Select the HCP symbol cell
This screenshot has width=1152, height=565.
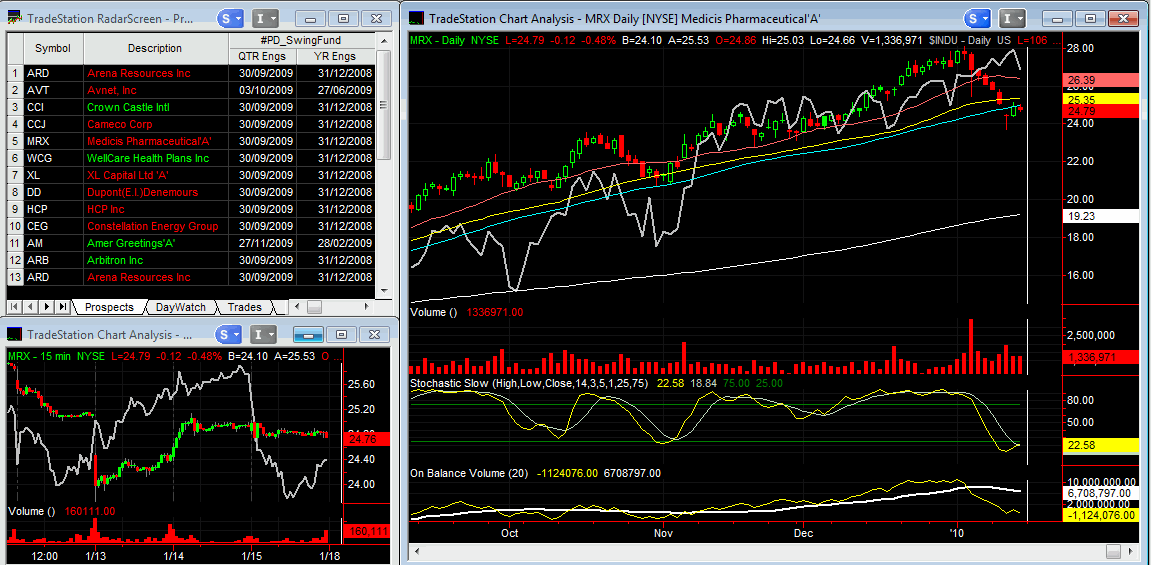point(53,209)
